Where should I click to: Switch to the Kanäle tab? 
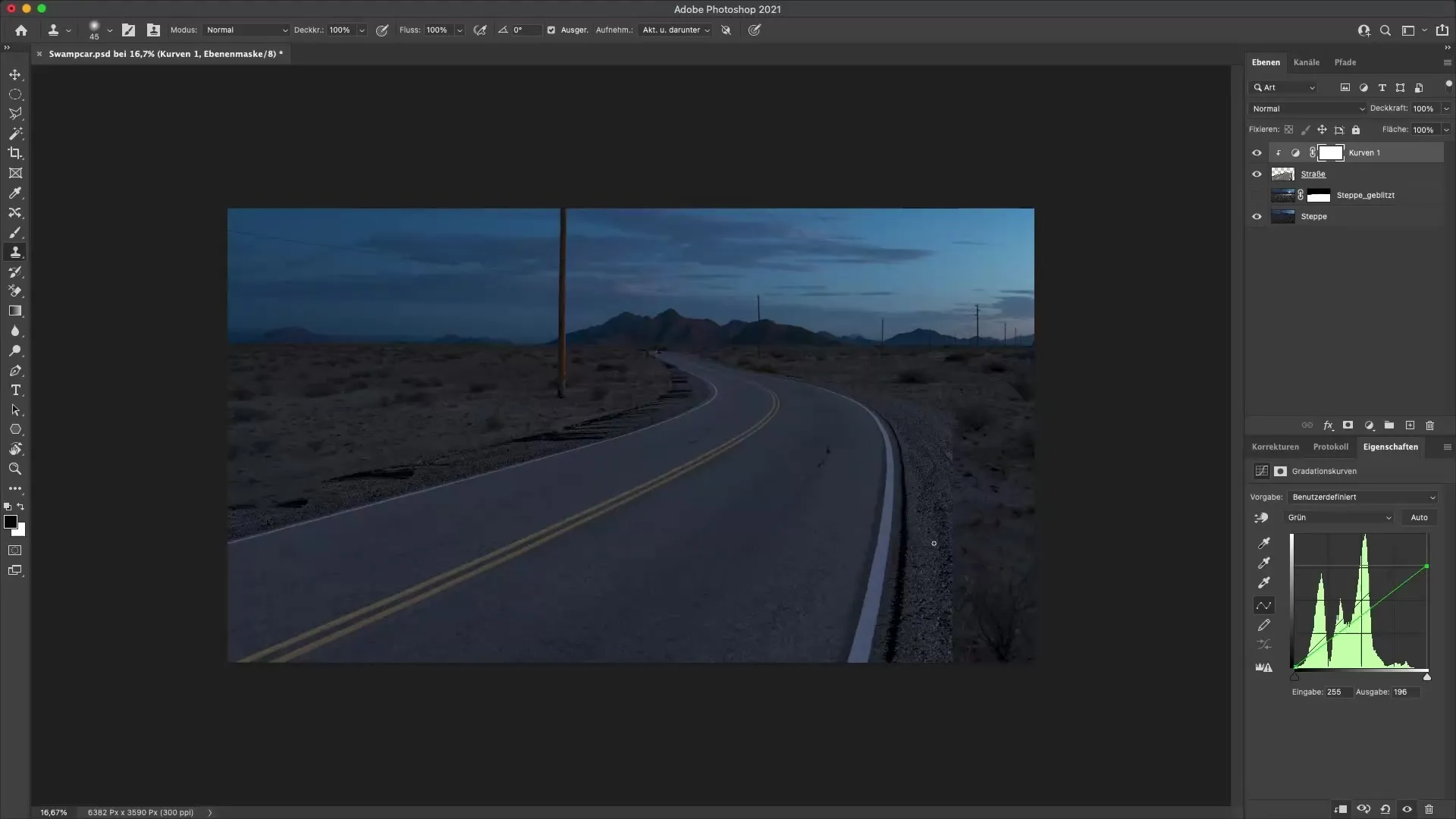(x=1306, y=62)
